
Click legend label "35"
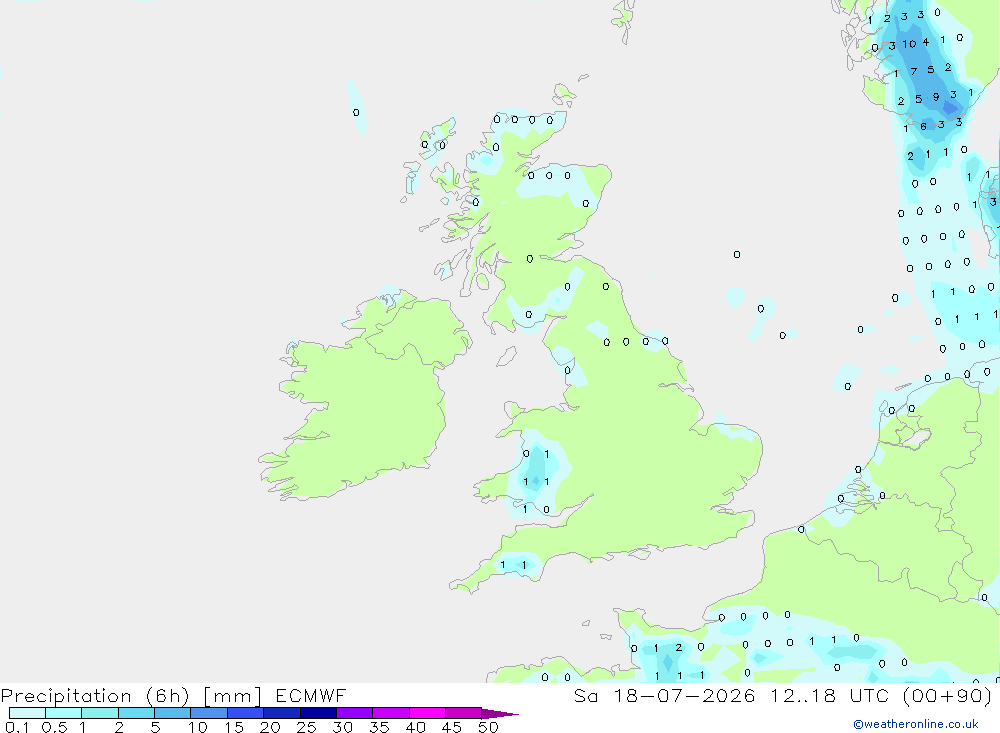(x=379, y=727)
